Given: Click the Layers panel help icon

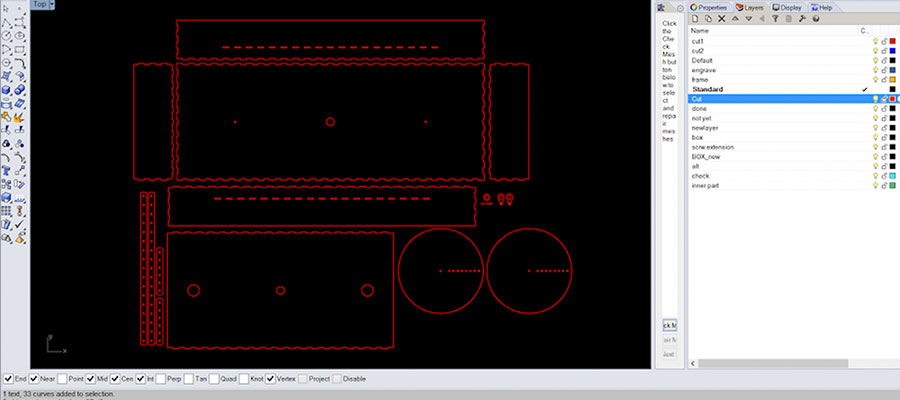Looking at the screenshot, I should point(816,19).
